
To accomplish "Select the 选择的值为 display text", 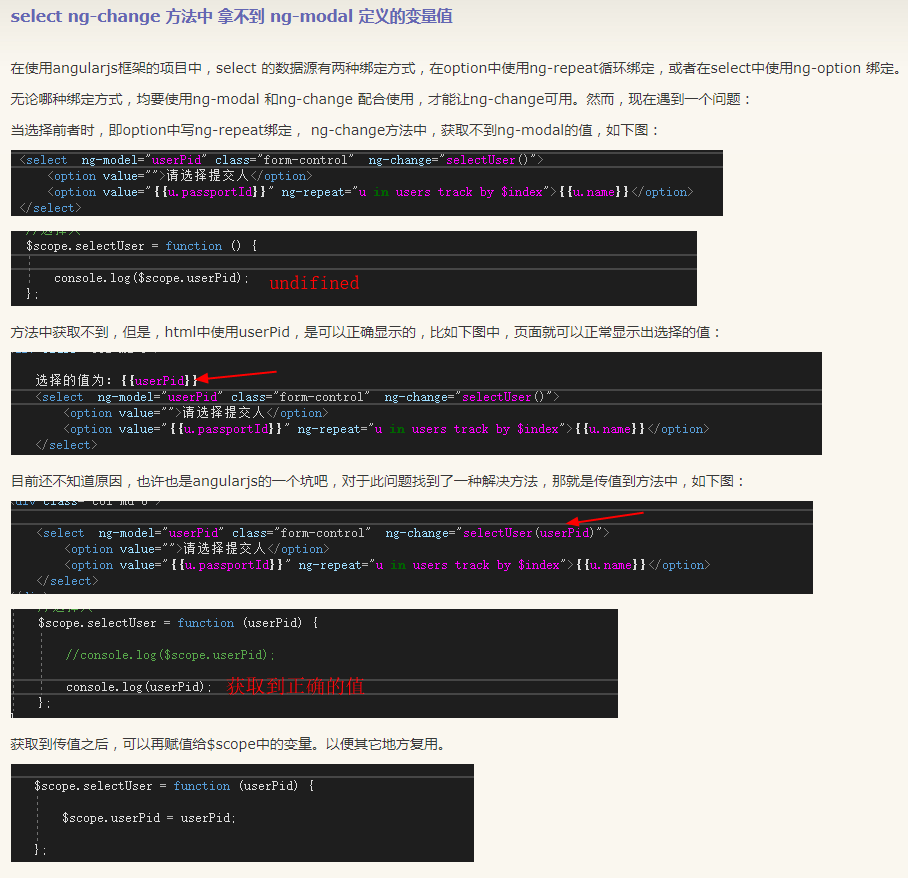I will coord(83,380).
